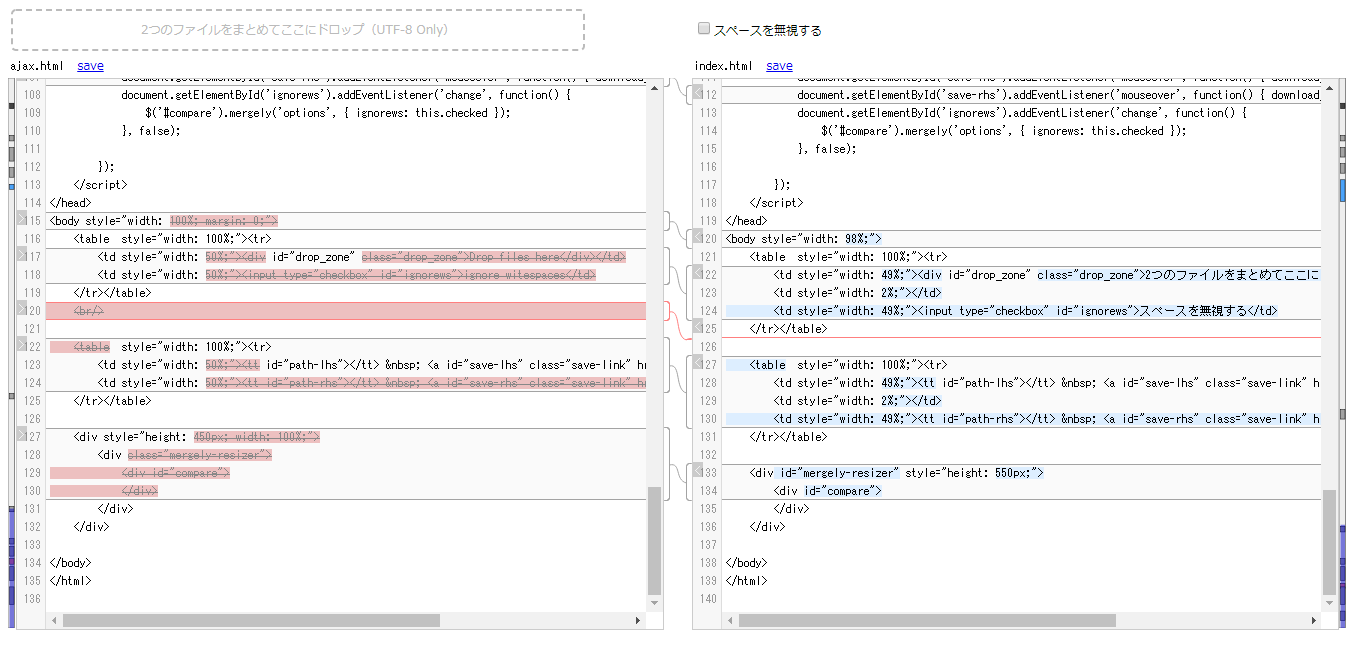Click the index.html horizontal scrollbar thumb

coord(927,621)
